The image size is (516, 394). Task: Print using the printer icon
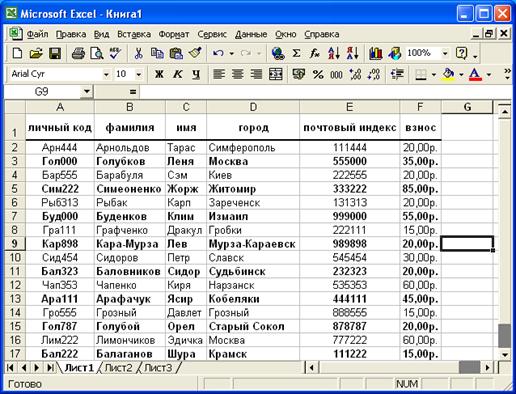tap(78, 53)
